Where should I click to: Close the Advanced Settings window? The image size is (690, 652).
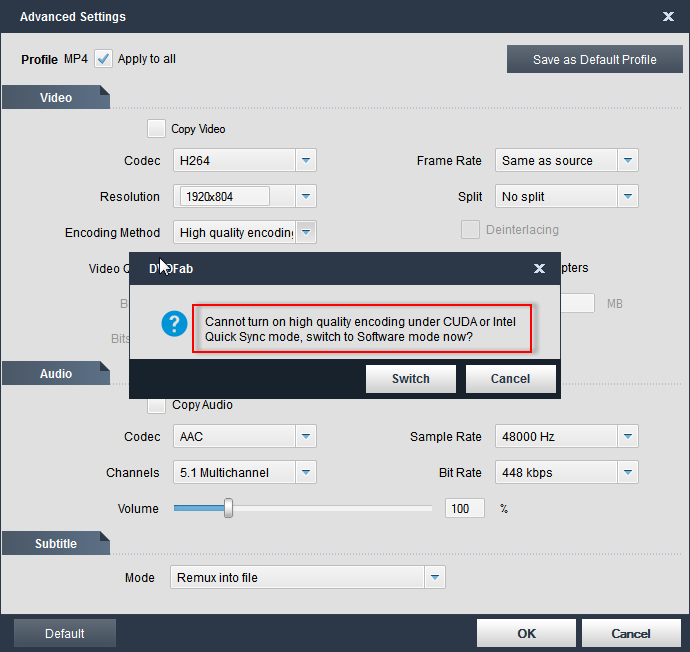(x=668, y=16)
